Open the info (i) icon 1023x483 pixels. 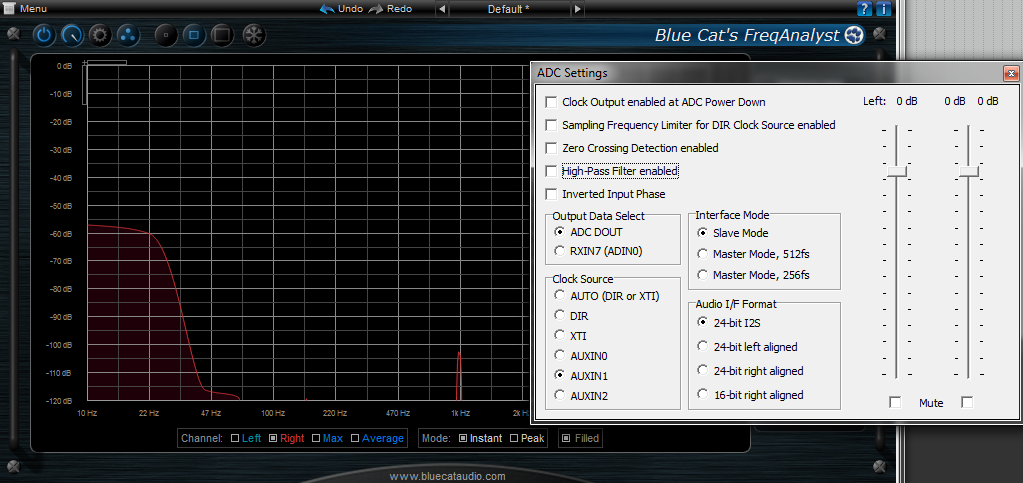coord(883,9)
